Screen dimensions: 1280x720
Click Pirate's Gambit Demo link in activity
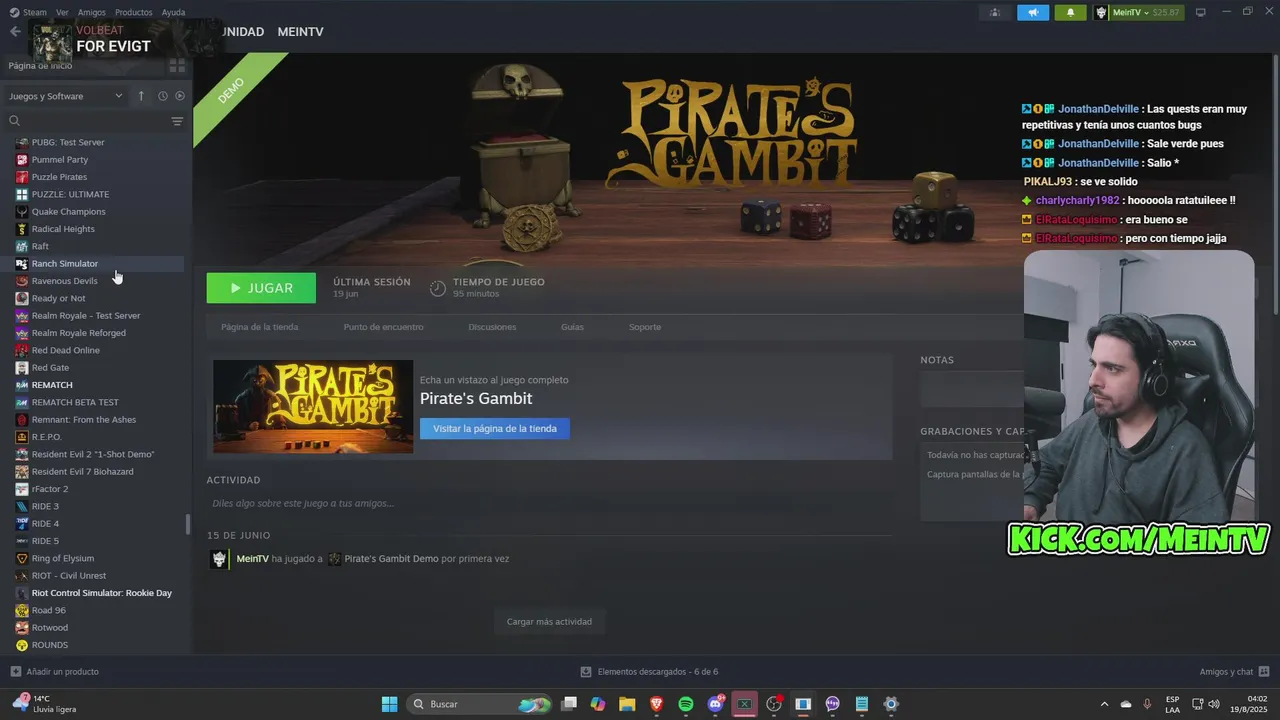tap(391, 559)
